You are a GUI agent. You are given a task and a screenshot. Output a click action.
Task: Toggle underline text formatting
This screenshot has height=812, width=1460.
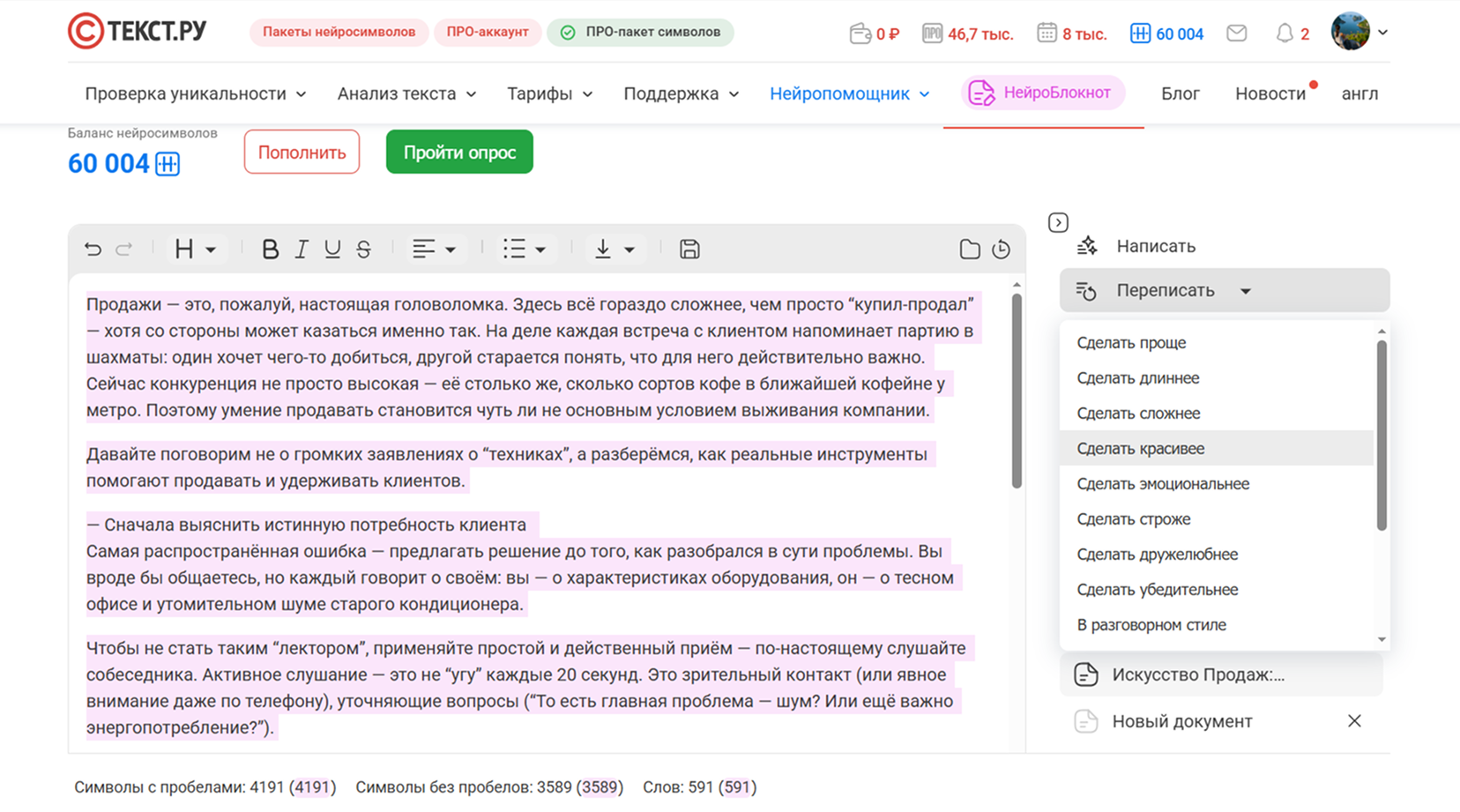click(332, 250)
